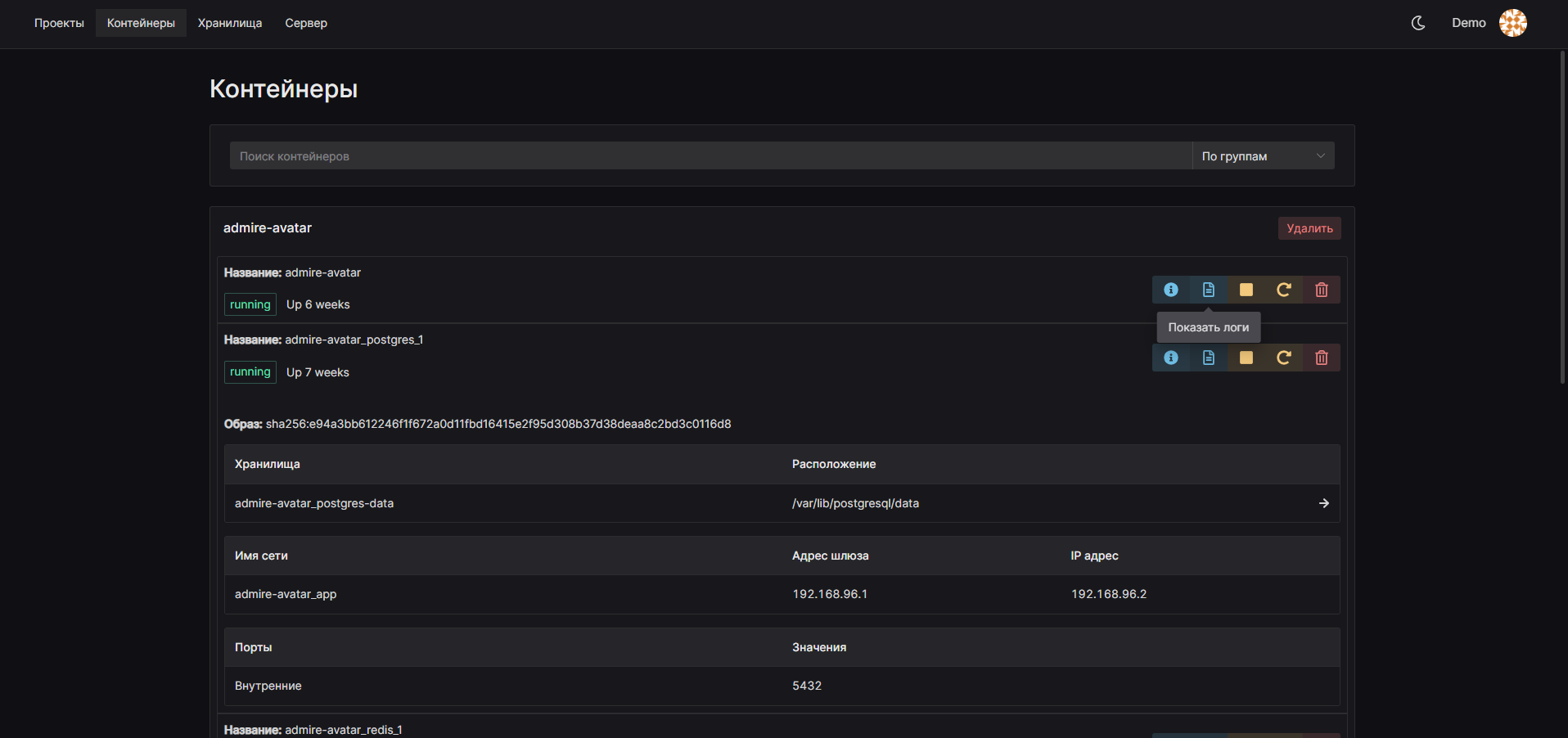Stop the admire-avatar container
1568x738 pixels.
click(x=1246, y=290)
